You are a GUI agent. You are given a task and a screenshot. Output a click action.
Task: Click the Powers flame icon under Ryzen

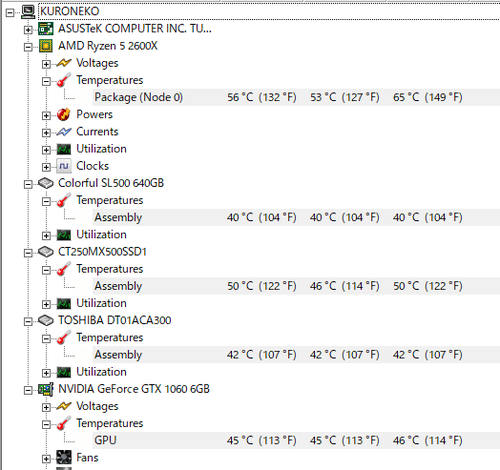pyautogui.click(x=63, y=114)
